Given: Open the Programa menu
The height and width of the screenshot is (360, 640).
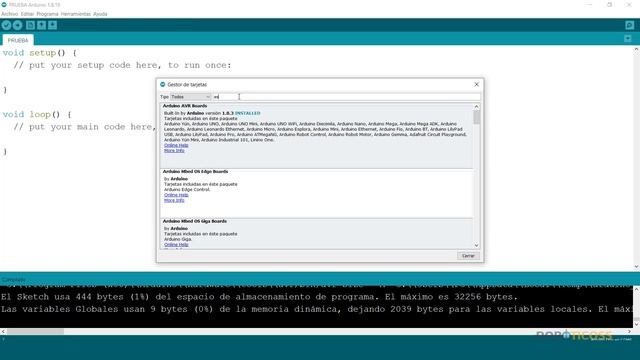Looking at the screenshot, I should pyautogui.click(x=47, y=14).
